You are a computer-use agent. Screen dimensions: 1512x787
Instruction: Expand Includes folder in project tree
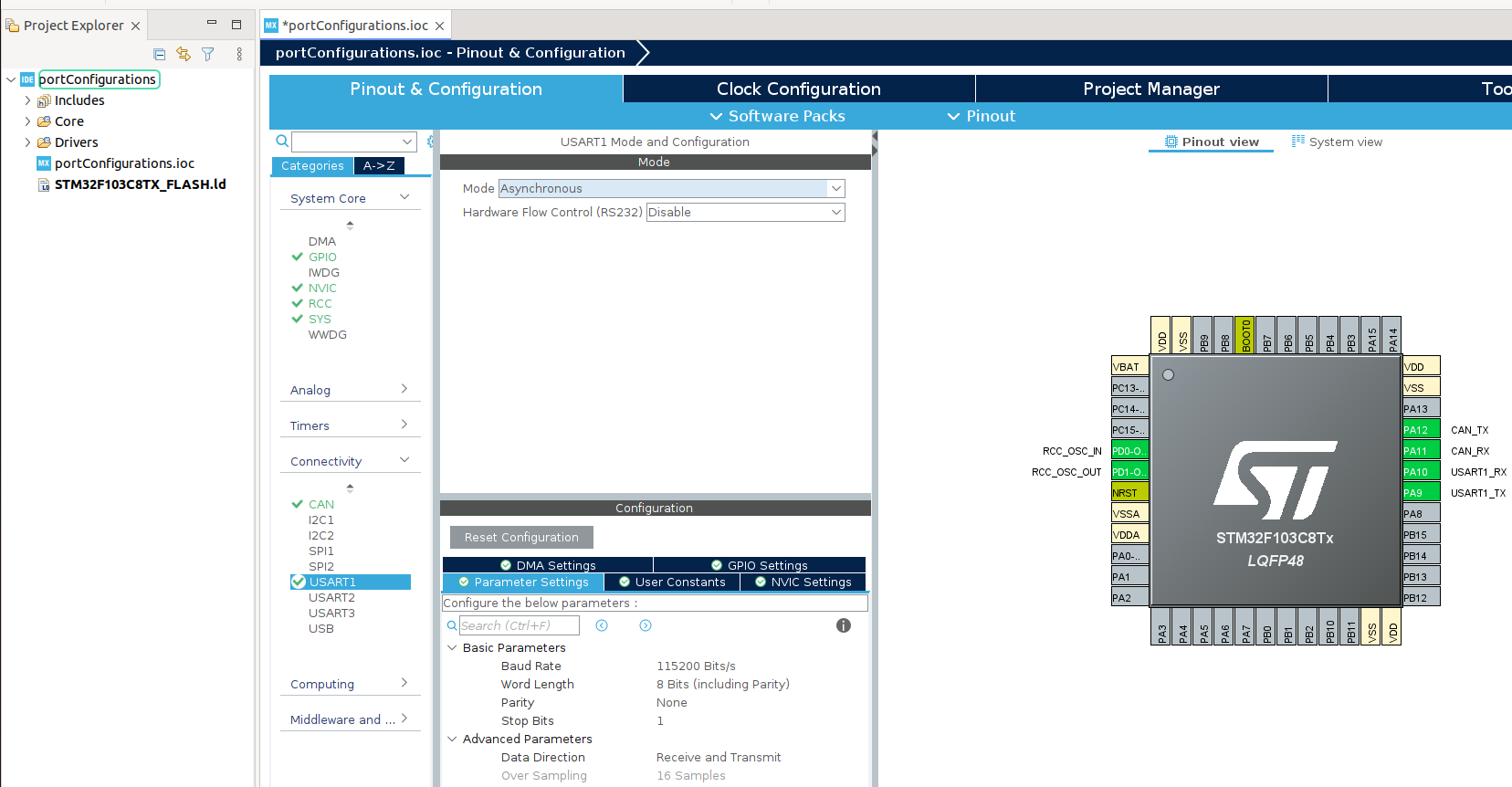pos(27,100)
